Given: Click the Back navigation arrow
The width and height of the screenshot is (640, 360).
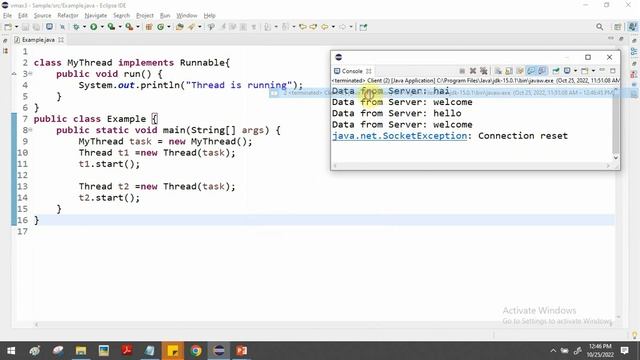Looking at the screenshot, I should pyautogui.click(x=324, y=27).
